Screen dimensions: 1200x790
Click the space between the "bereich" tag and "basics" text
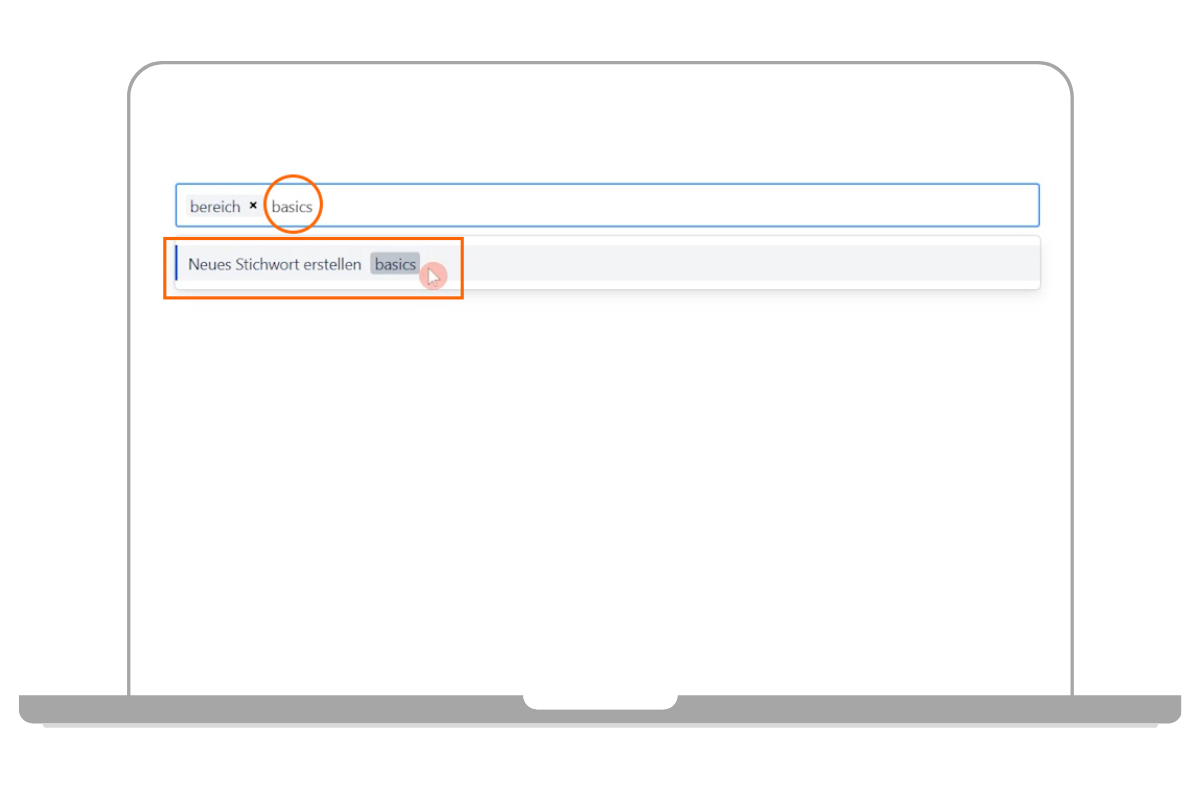pos(266,206)
